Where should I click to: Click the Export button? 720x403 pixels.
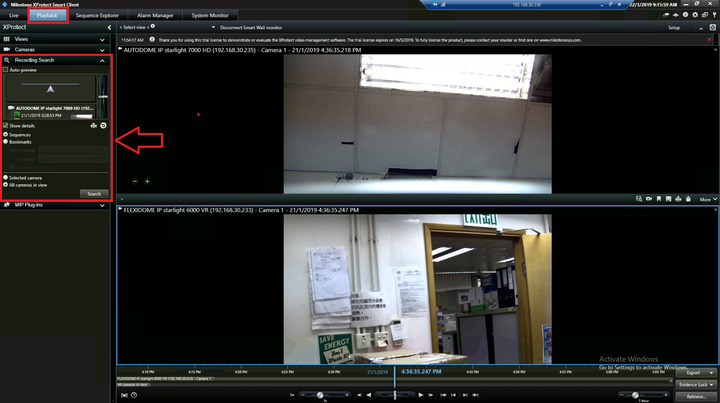(x=695, y=372)
